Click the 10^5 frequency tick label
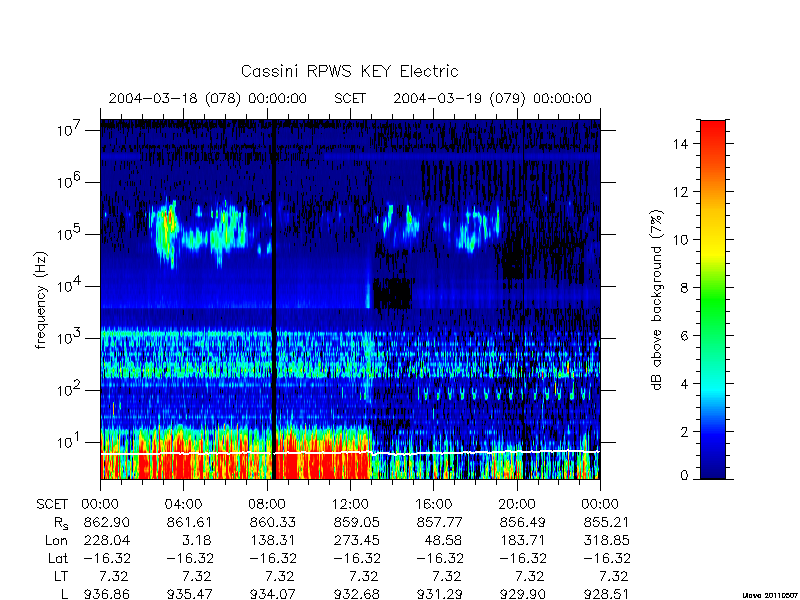This screenshot has width=800, height=600. [x=70, y=233]
